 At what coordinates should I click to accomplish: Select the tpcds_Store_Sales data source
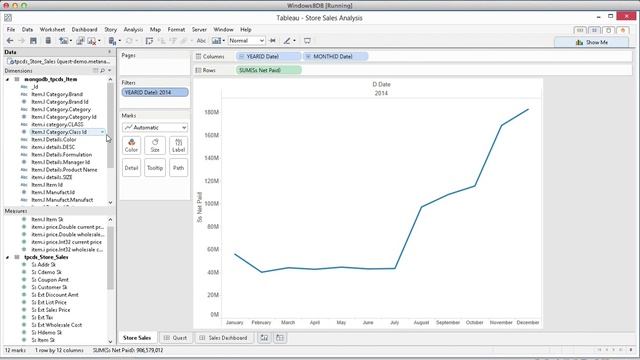(x=59, y=61)
